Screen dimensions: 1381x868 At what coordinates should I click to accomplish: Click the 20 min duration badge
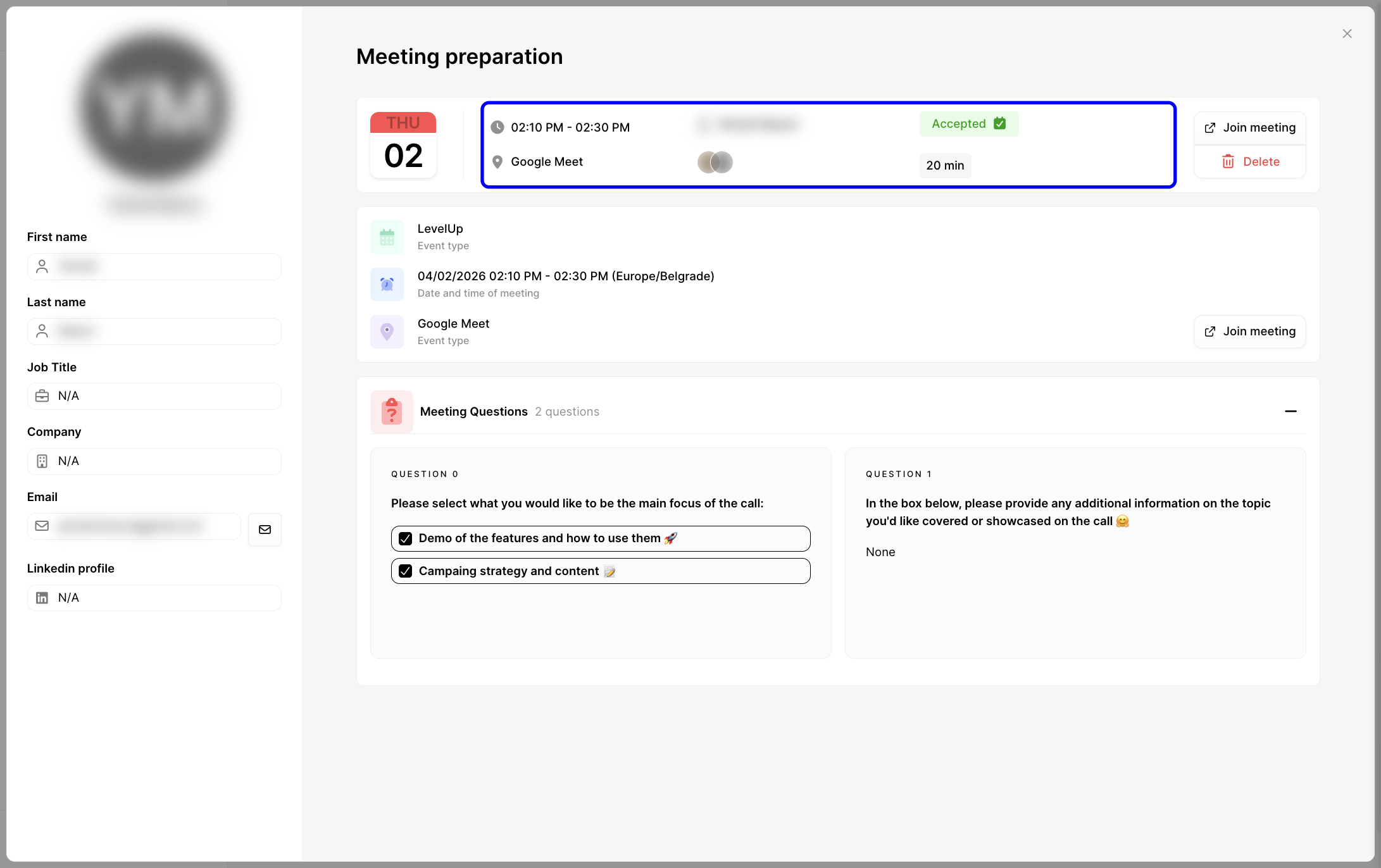click(944, 165)
